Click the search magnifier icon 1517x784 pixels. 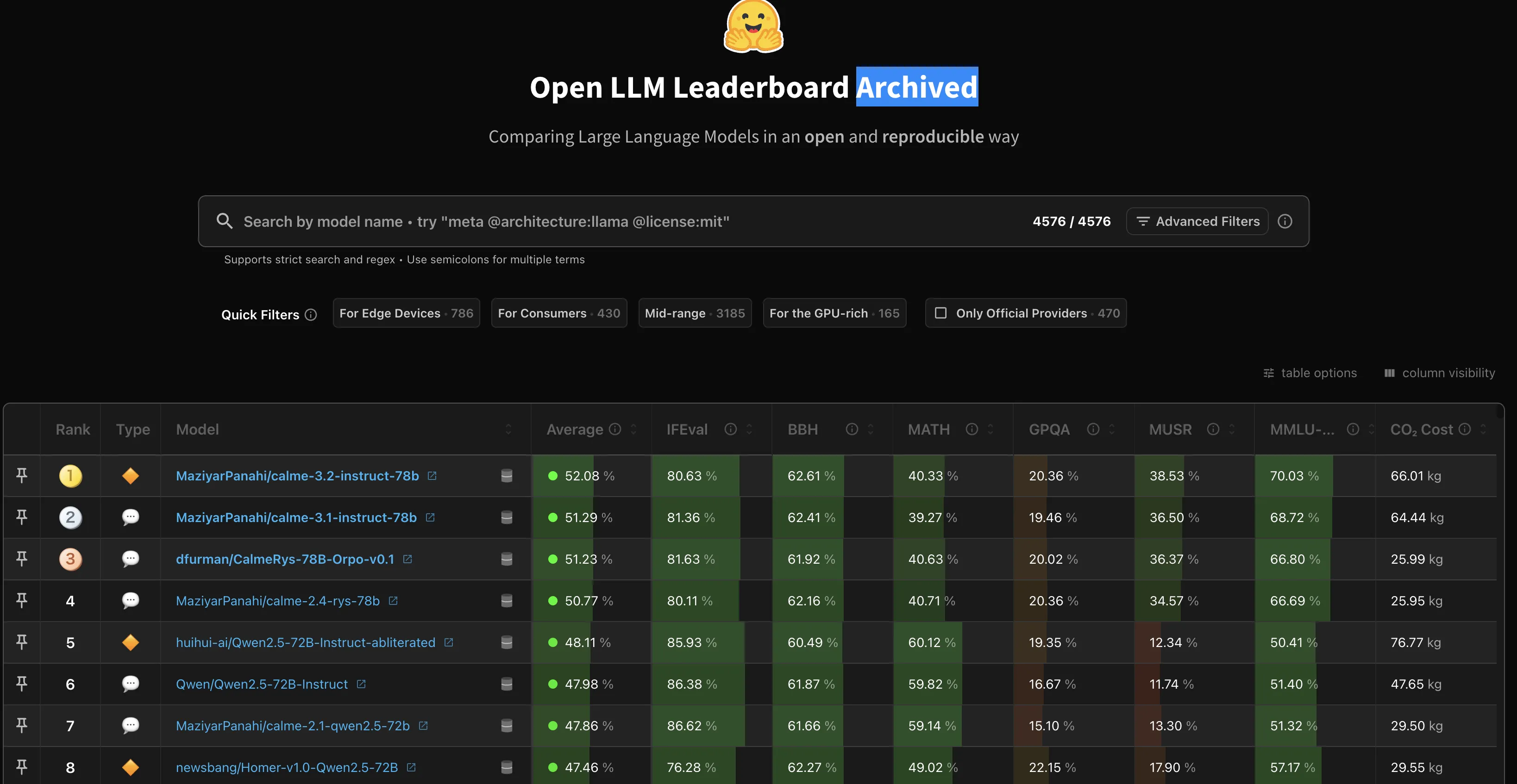[225, 221]
